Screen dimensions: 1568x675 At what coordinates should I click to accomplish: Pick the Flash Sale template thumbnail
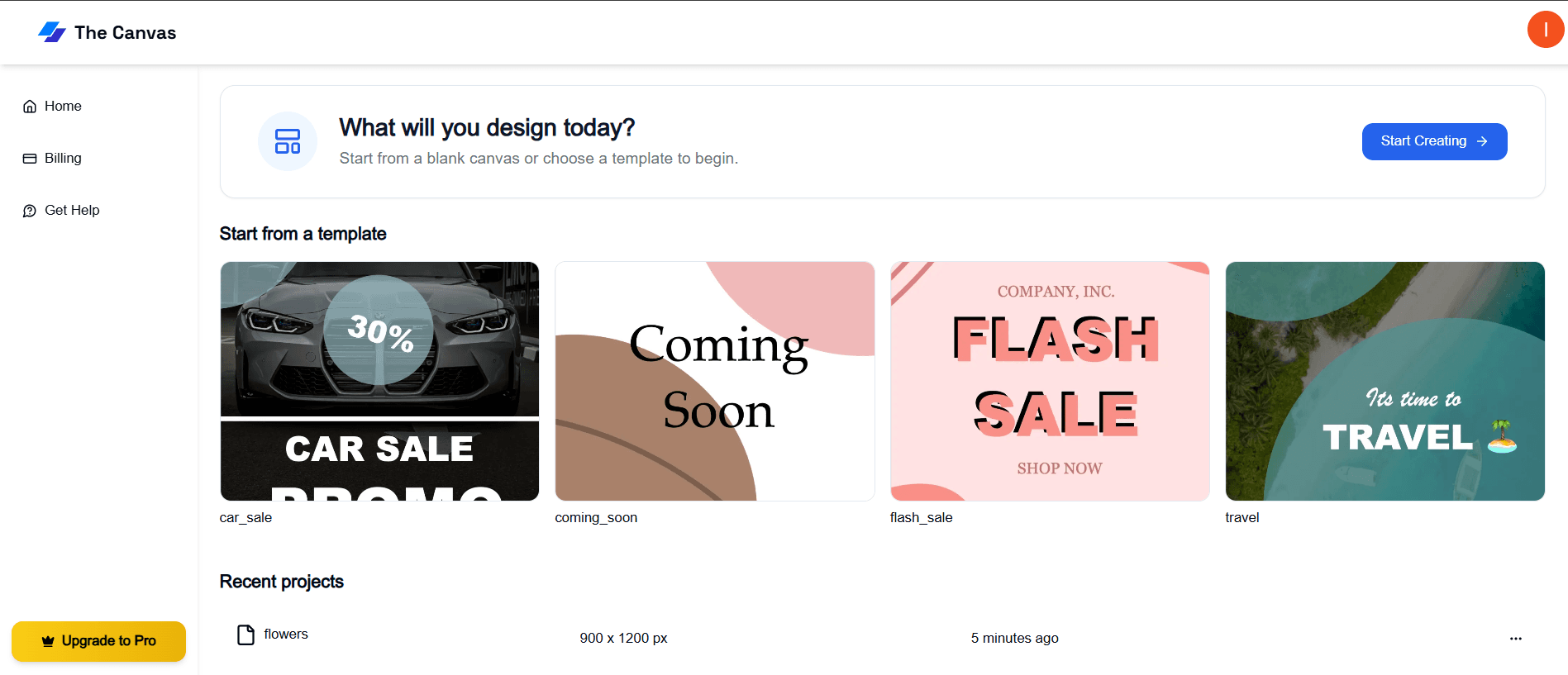coord(1050,381)
